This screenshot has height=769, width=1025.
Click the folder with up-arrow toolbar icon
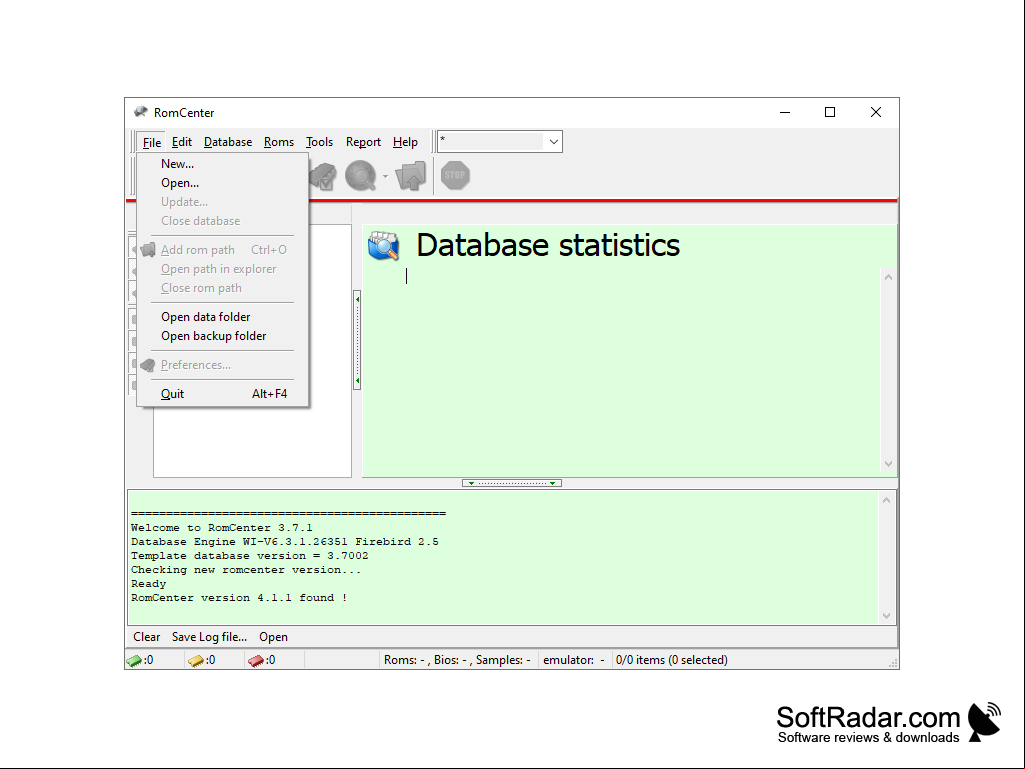click(x=411, y=175)
